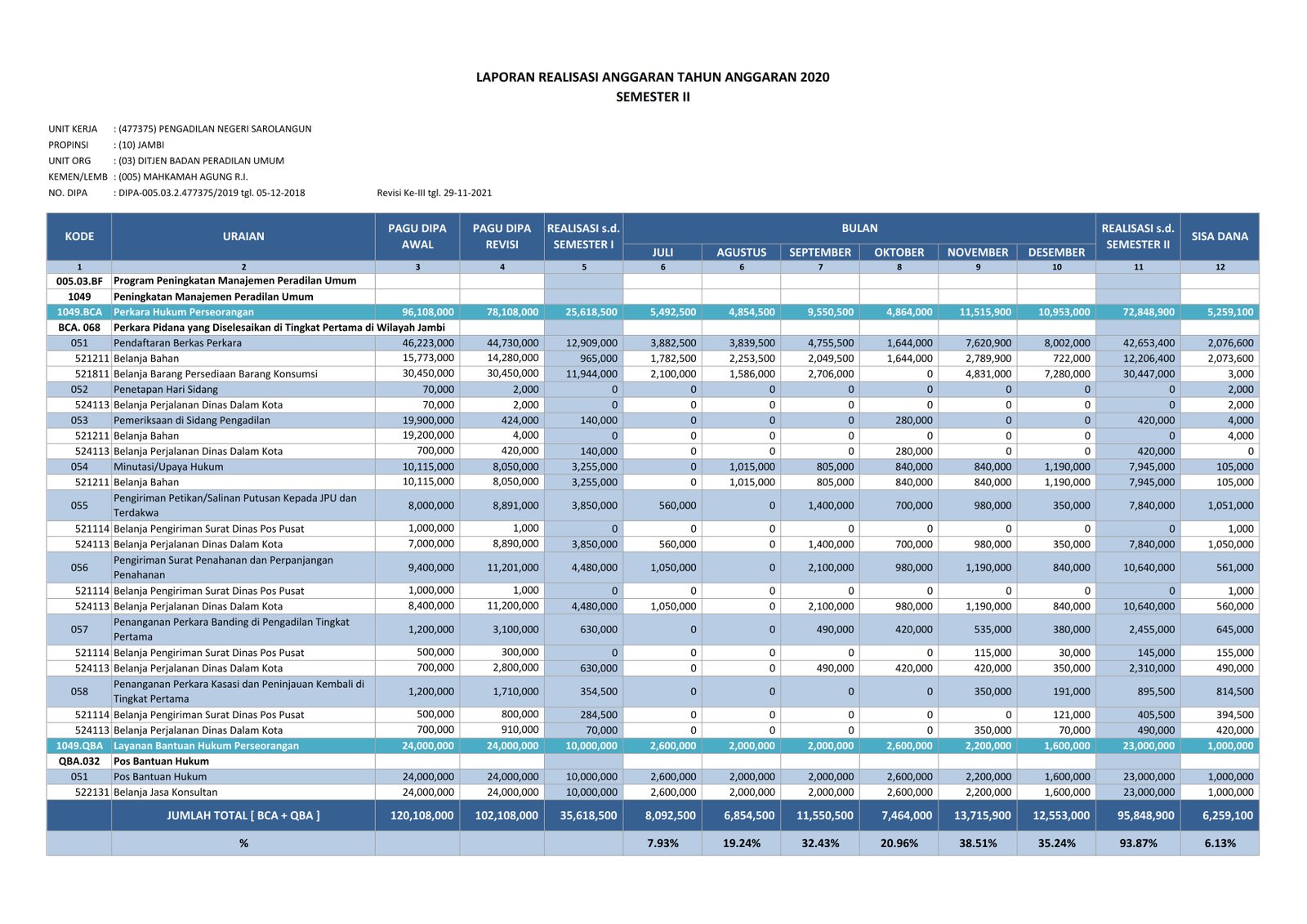This screenshot has width=1307, height=924.
Task: Click DIPA number 'DIPA-005.03.2.477375/2019 tgl. 05-12-2018'
Action: tap(212, 193)
